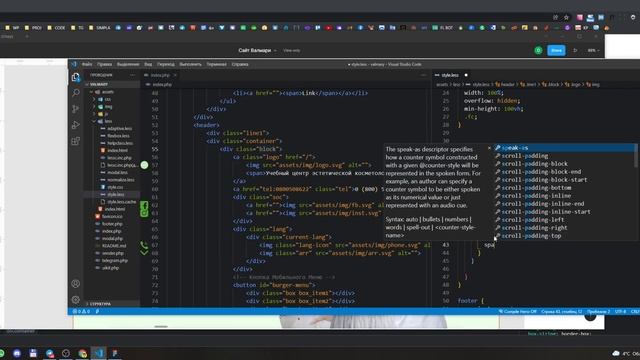Open style.css in Explorer

pyautogui.click(x=115, y=187)
